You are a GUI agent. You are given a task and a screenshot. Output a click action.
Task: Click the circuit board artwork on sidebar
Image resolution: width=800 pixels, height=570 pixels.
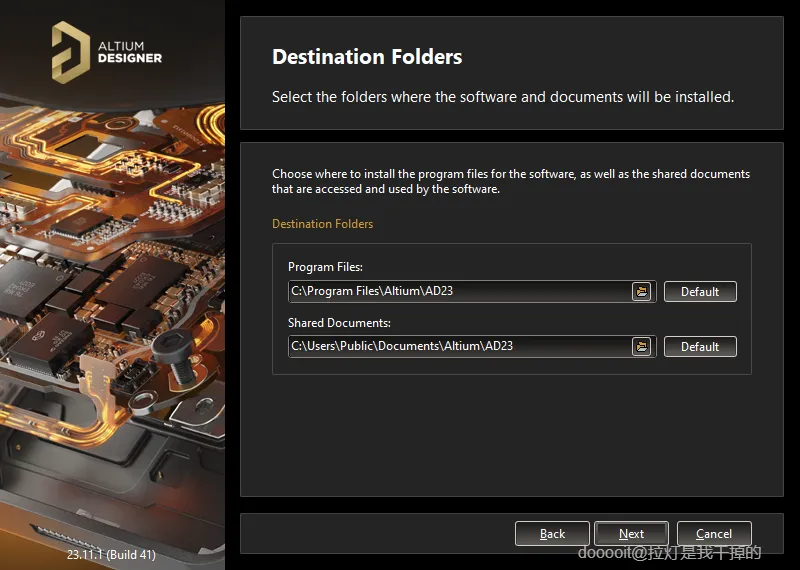(x=112, y=300)
